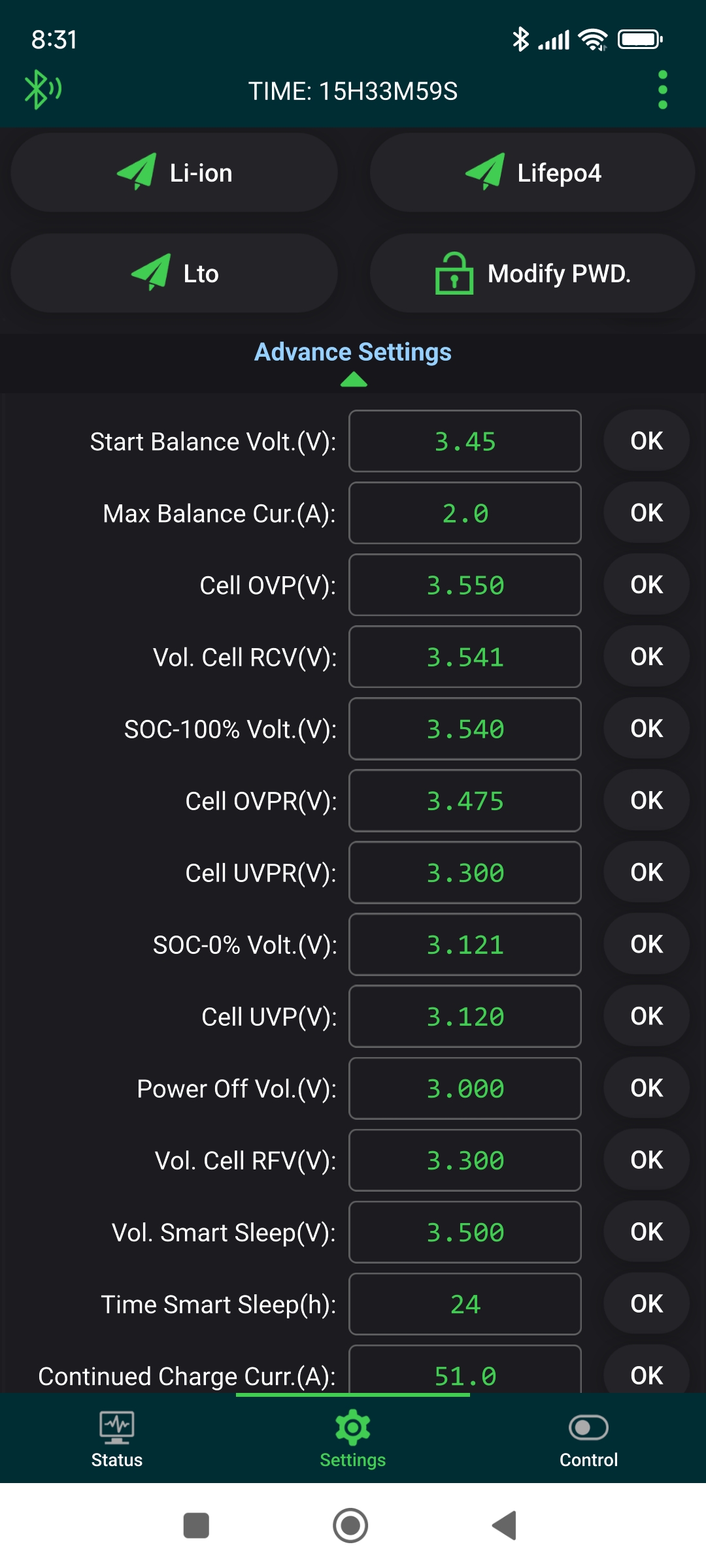Confirm Start Balance Volt. with OK
This screenshot has height=1568, width=706.
(647, 441)
